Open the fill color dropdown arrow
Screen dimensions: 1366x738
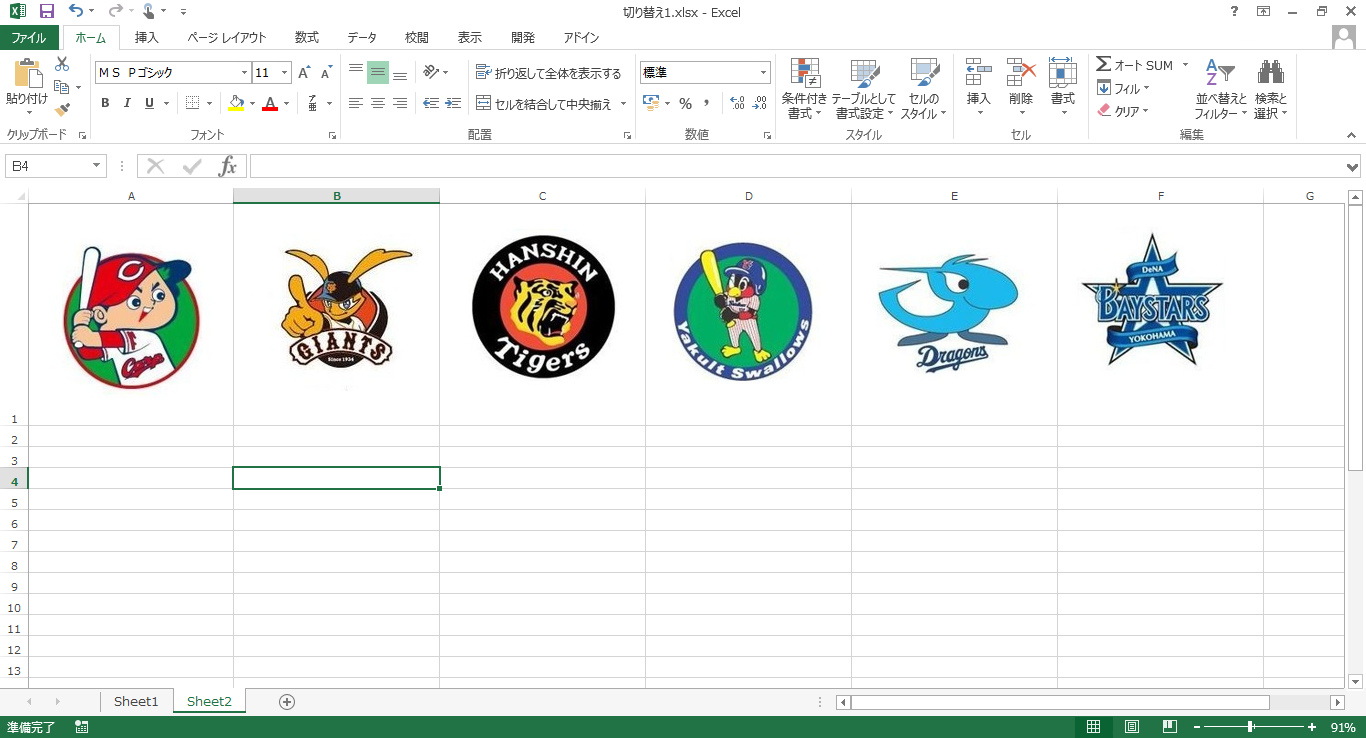coord(252,103)
